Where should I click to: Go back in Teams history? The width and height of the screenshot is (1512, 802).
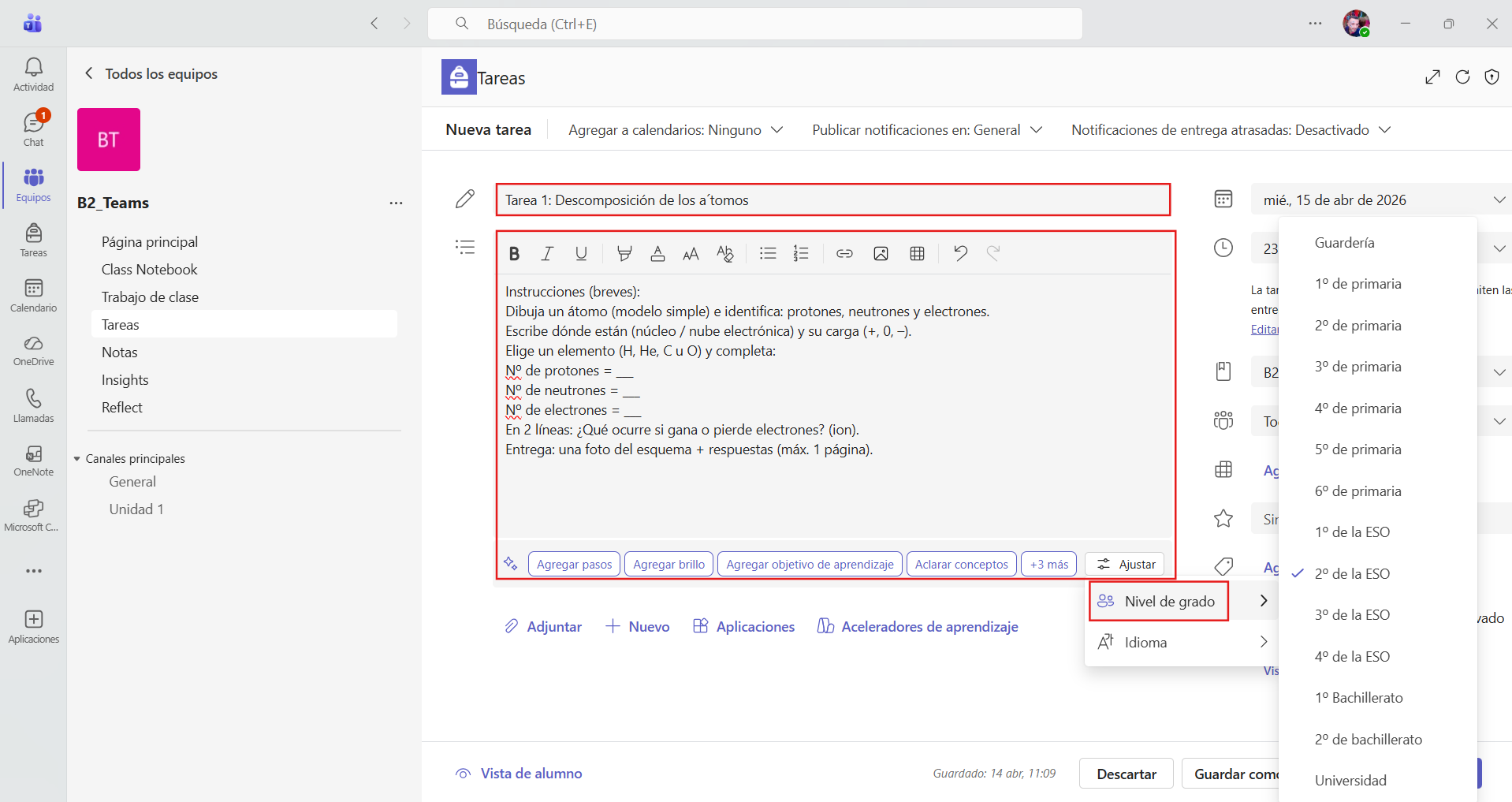pos(374,24)
